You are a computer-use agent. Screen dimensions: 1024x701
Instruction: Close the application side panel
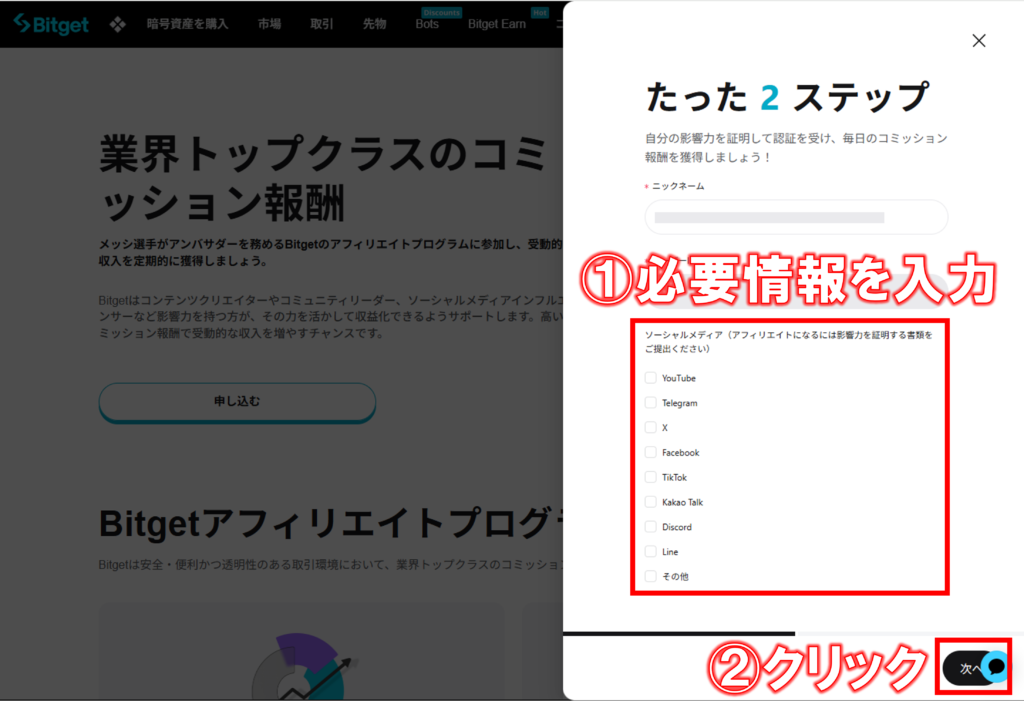tap(978, 41)
